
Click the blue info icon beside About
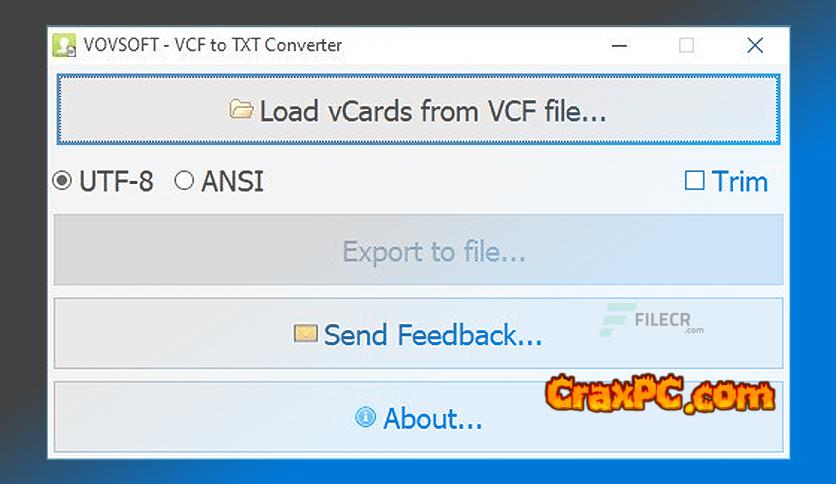tap(365, 417)
